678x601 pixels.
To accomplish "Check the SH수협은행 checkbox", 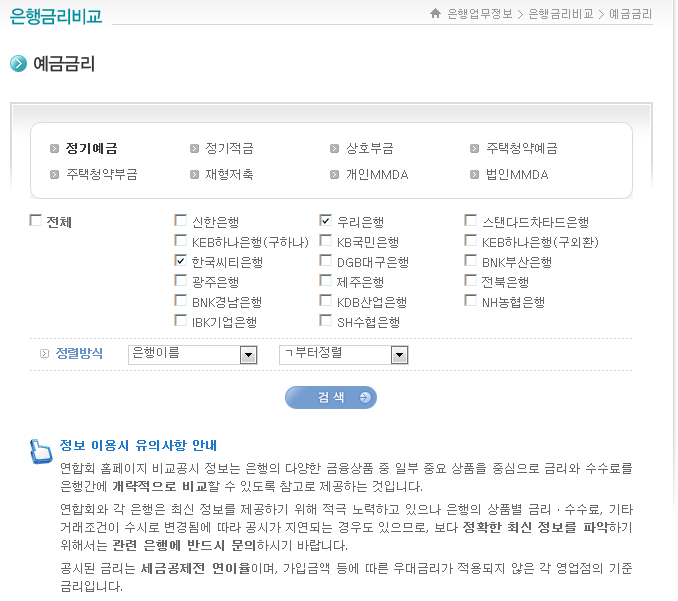I will point(326,320).
